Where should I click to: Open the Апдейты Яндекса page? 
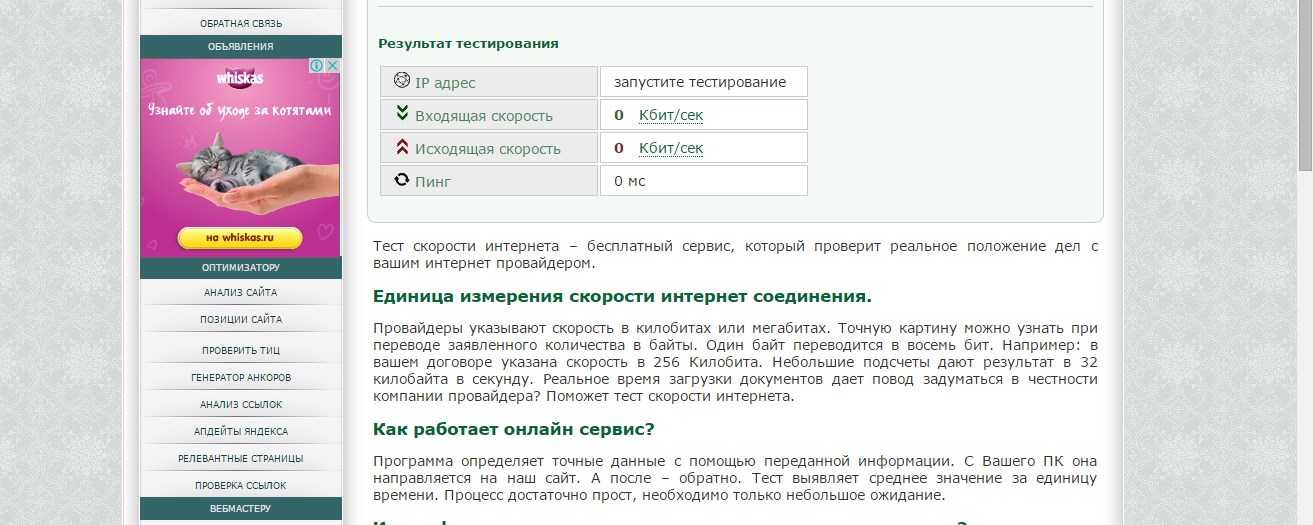(240, 431)
